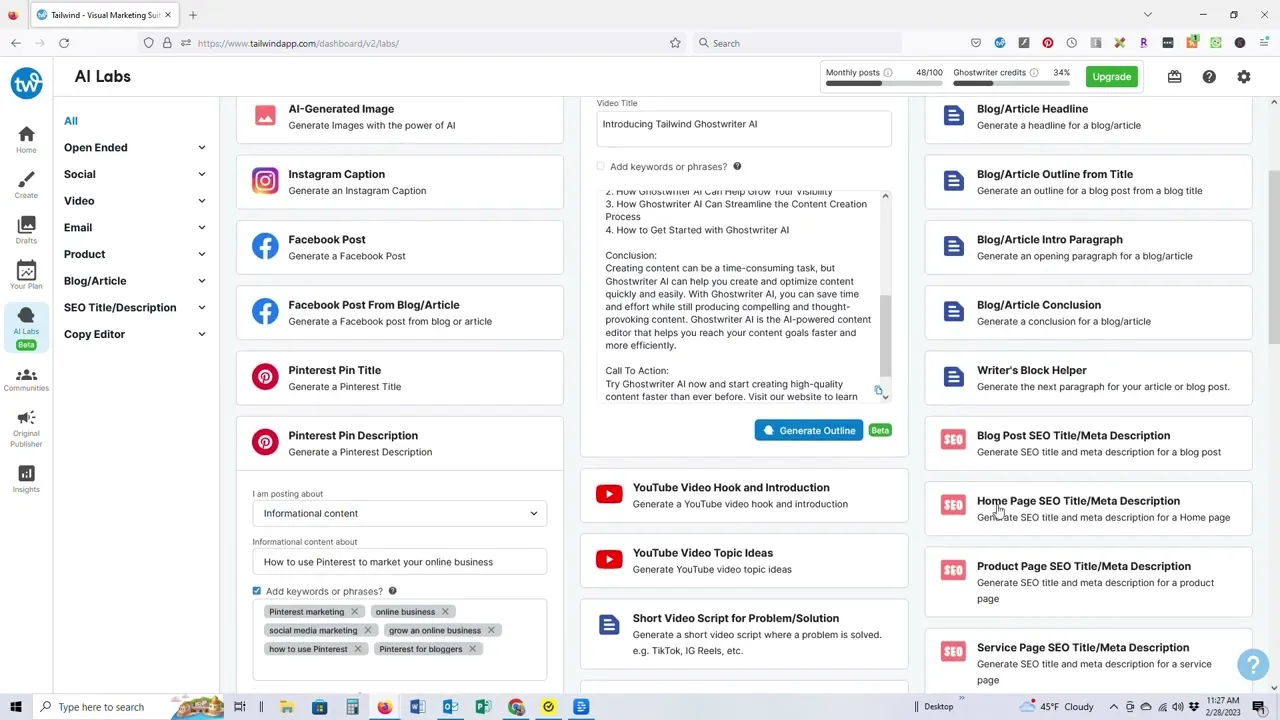The height and width of the screenshot is (720, 1280).
Task: Open the I am posting about dropdown
Action: pos(400,513)
